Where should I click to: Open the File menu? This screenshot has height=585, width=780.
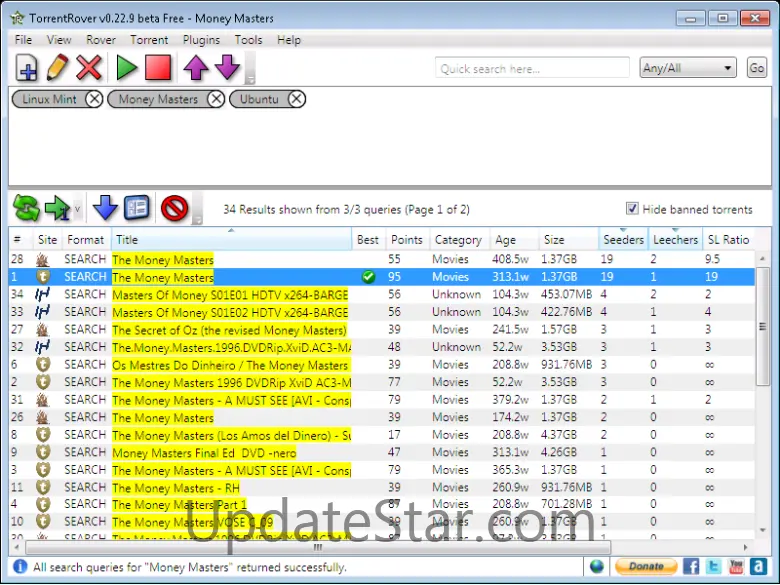click(x=23, y=40)
